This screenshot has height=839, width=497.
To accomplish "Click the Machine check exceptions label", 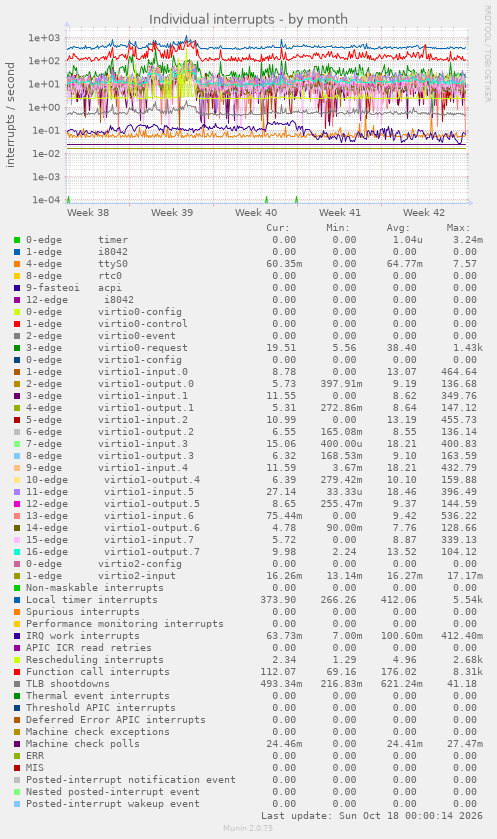I will coord(98,732).
